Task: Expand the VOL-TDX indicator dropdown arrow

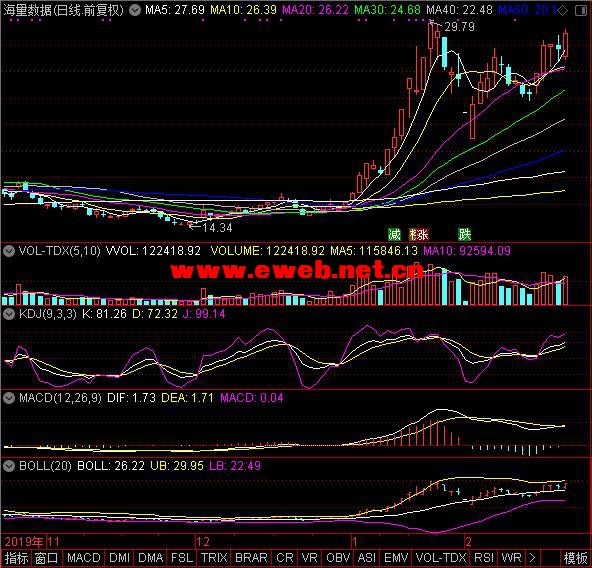Action: pos(9,251)
